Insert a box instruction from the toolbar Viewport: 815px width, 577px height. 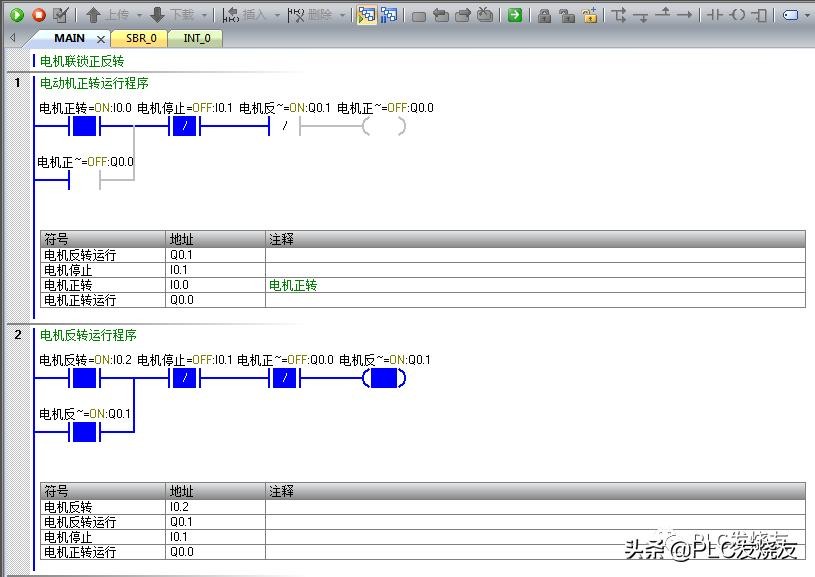(760, 15)
